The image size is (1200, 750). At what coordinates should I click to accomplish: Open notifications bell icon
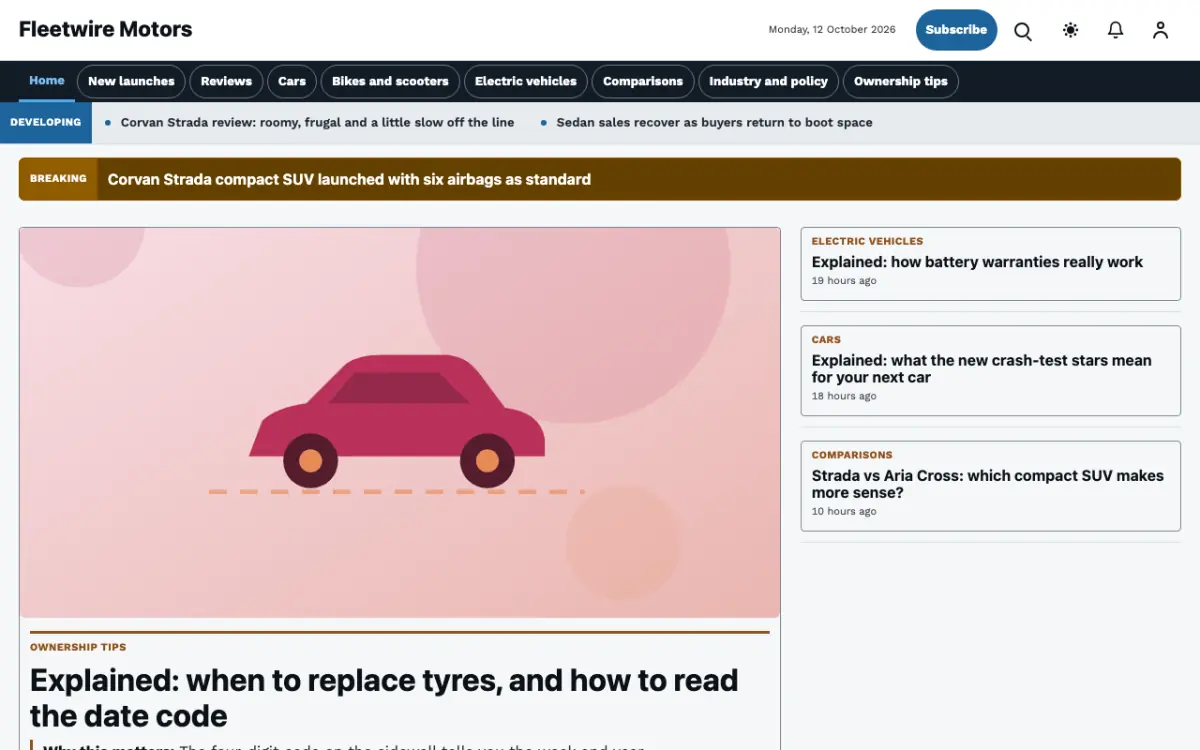click(x=1116, y=30)
